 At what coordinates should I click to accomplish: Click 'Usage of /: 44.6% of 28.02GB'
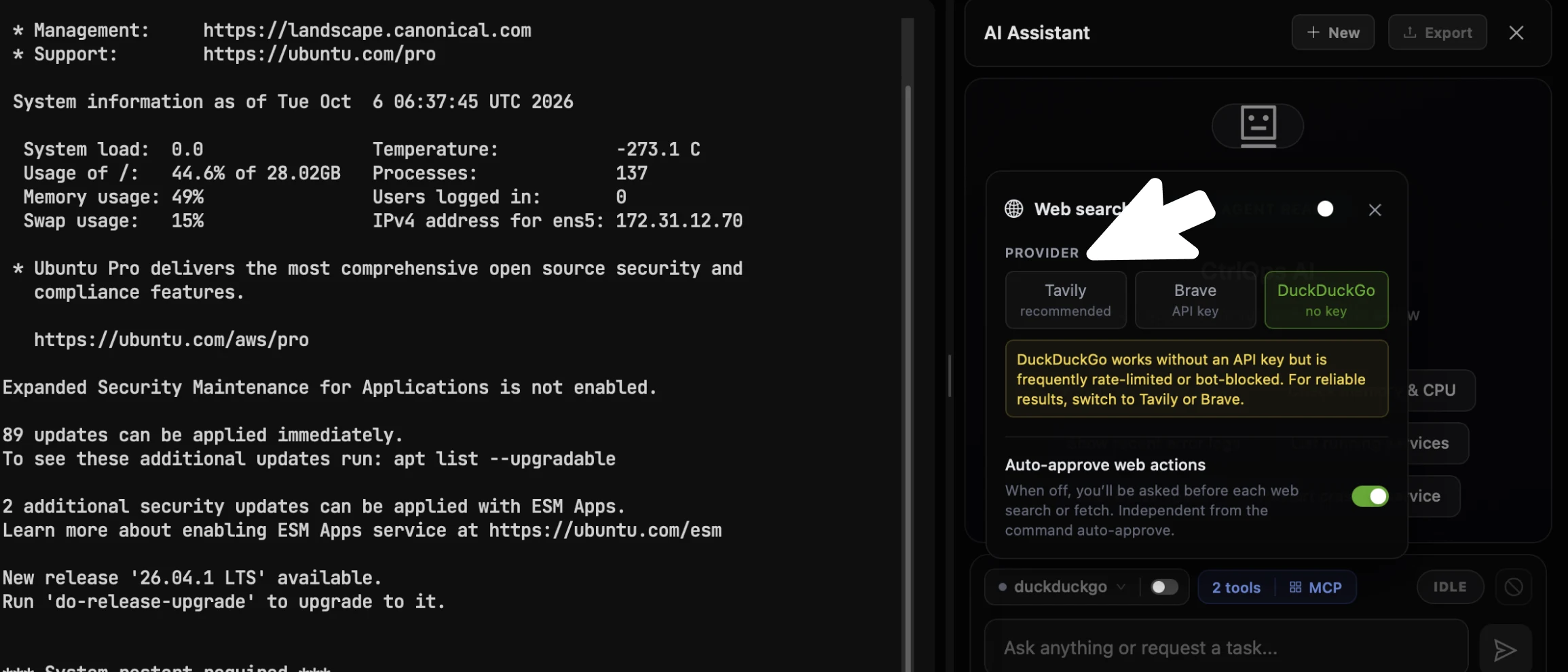click(x=182, y=174)
